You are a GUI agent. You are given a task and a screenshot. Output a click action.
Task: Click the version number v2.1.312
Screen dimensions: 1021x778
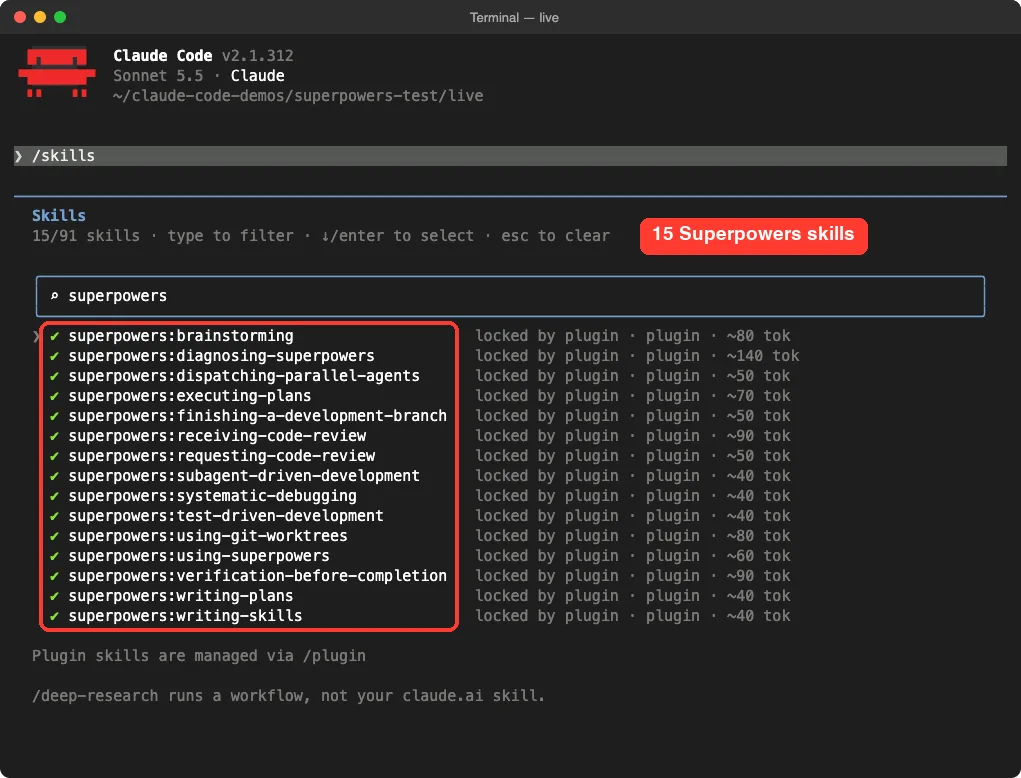[x=257, y=55]
